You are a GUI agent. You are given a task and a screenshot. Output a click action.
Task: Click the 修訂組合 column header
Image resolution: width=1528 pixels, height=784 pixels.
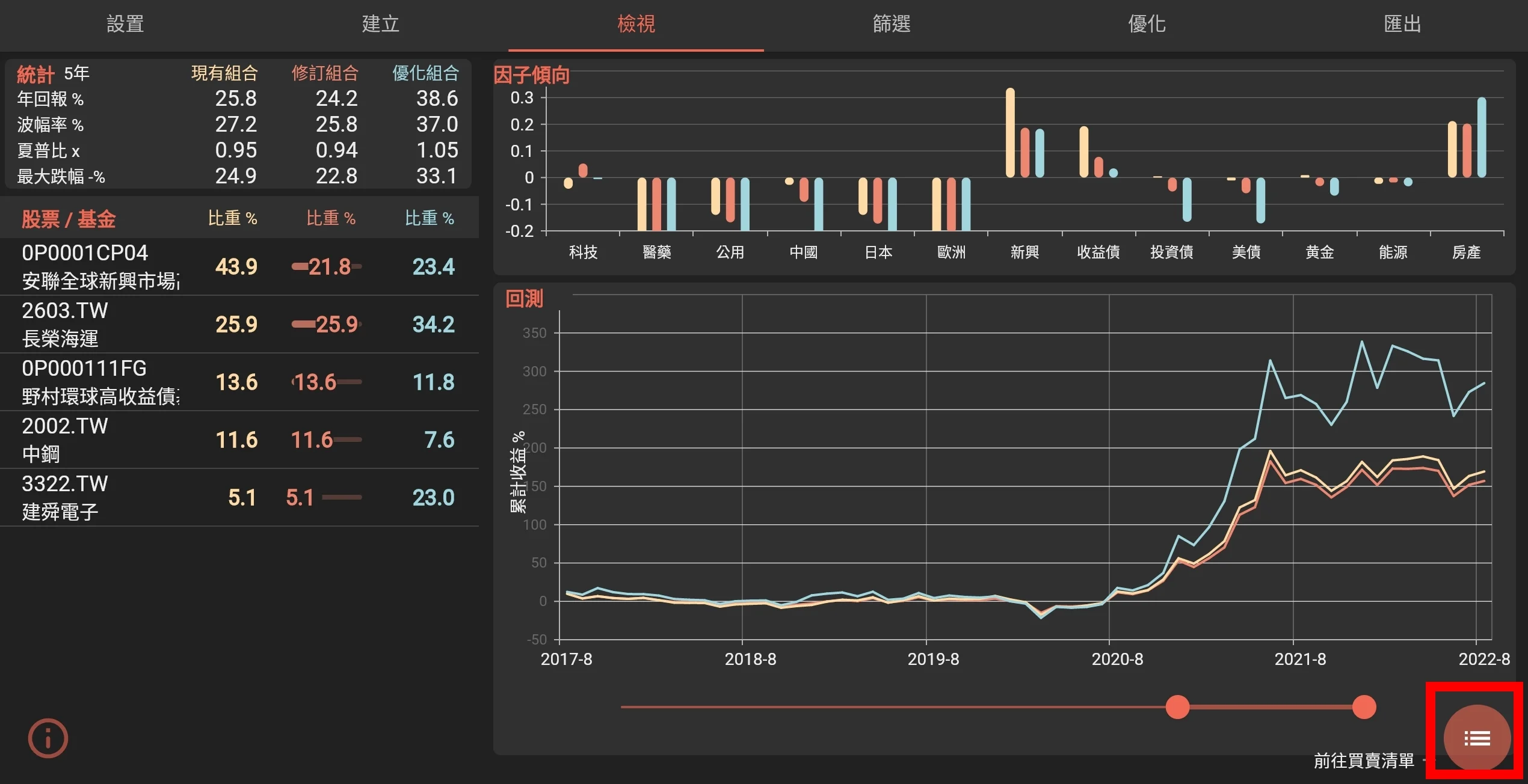(325, 73)
